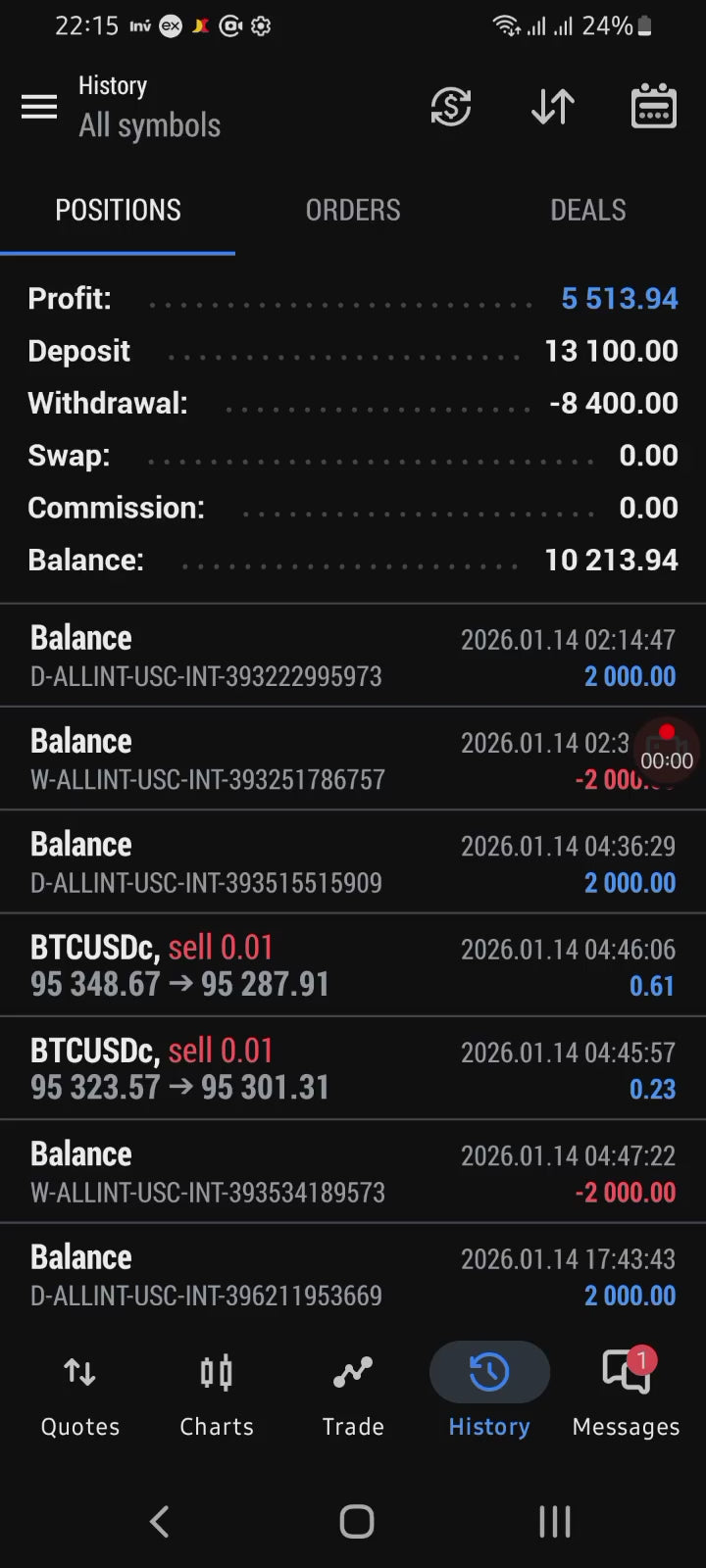The height and width of the screenshot is (1568, 706).
Task: Switch to the DEALS tab
Action: [x=588, y=210]
